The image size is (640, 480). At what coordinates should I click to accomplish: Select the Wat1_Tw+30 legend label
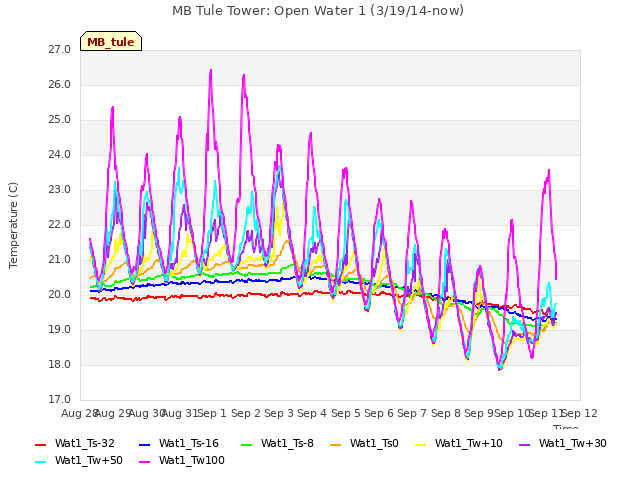coord(573,443)
